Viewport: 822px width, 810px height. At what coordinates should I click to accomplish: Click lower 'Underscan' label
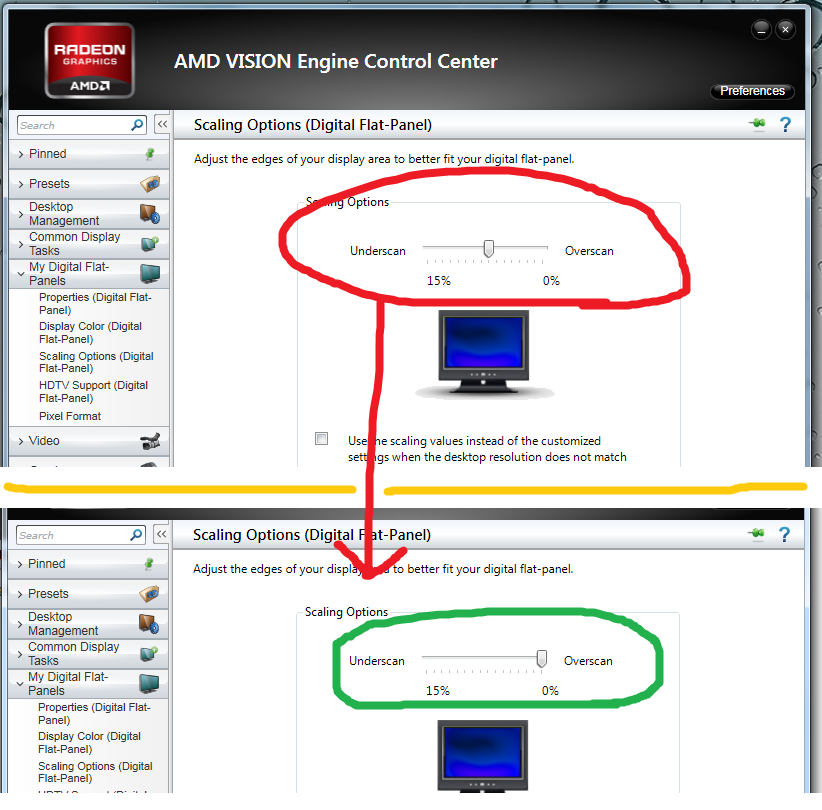376,661
